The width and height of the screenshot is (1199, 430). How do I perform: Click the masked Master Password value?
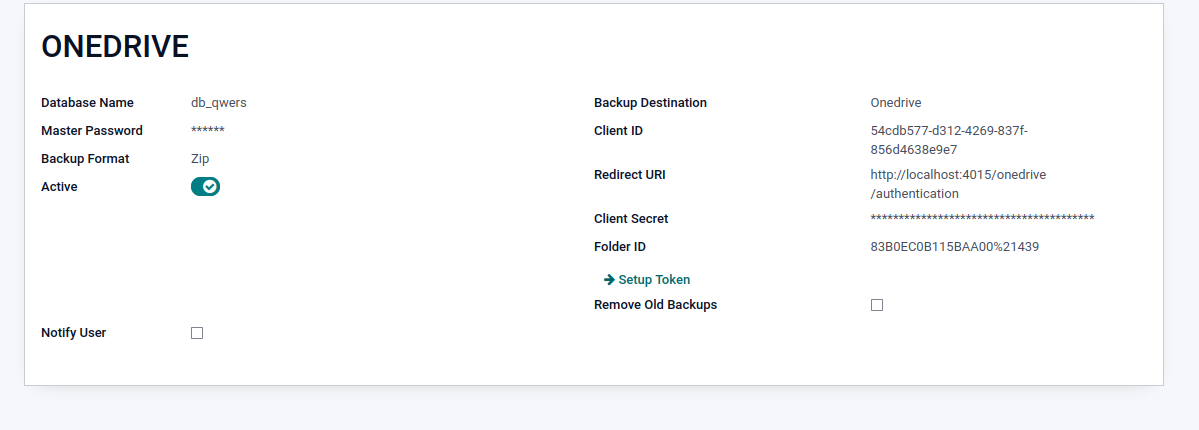point(208,130)
